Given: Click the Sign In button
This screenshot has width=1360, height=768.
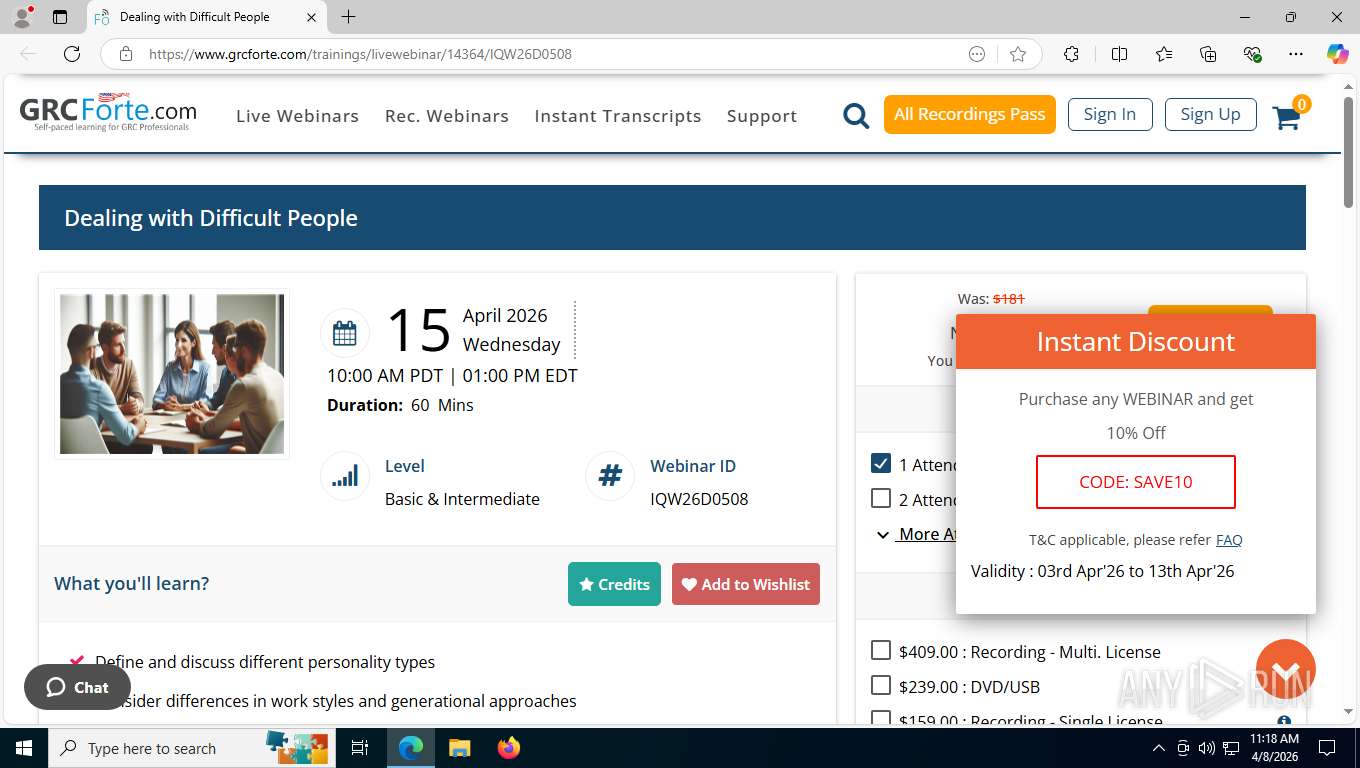Looking at the screenshot, I should coord(1110,114).
